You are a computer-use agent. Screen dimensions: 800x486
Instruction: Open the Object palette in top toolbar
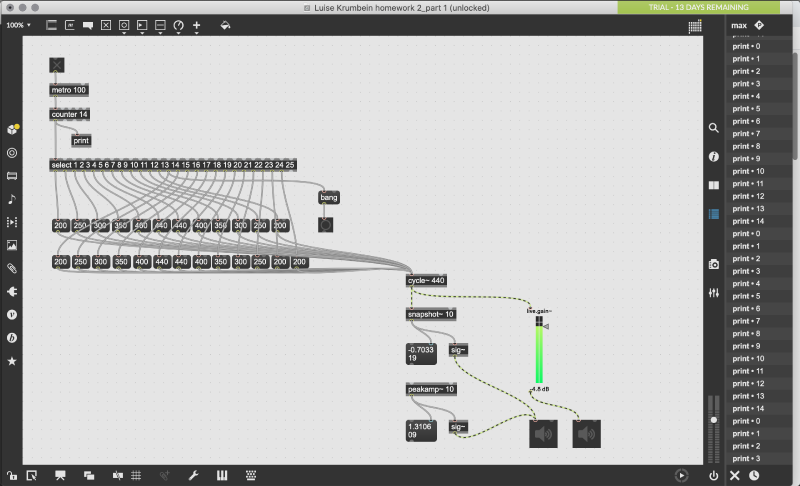point(52,25)
